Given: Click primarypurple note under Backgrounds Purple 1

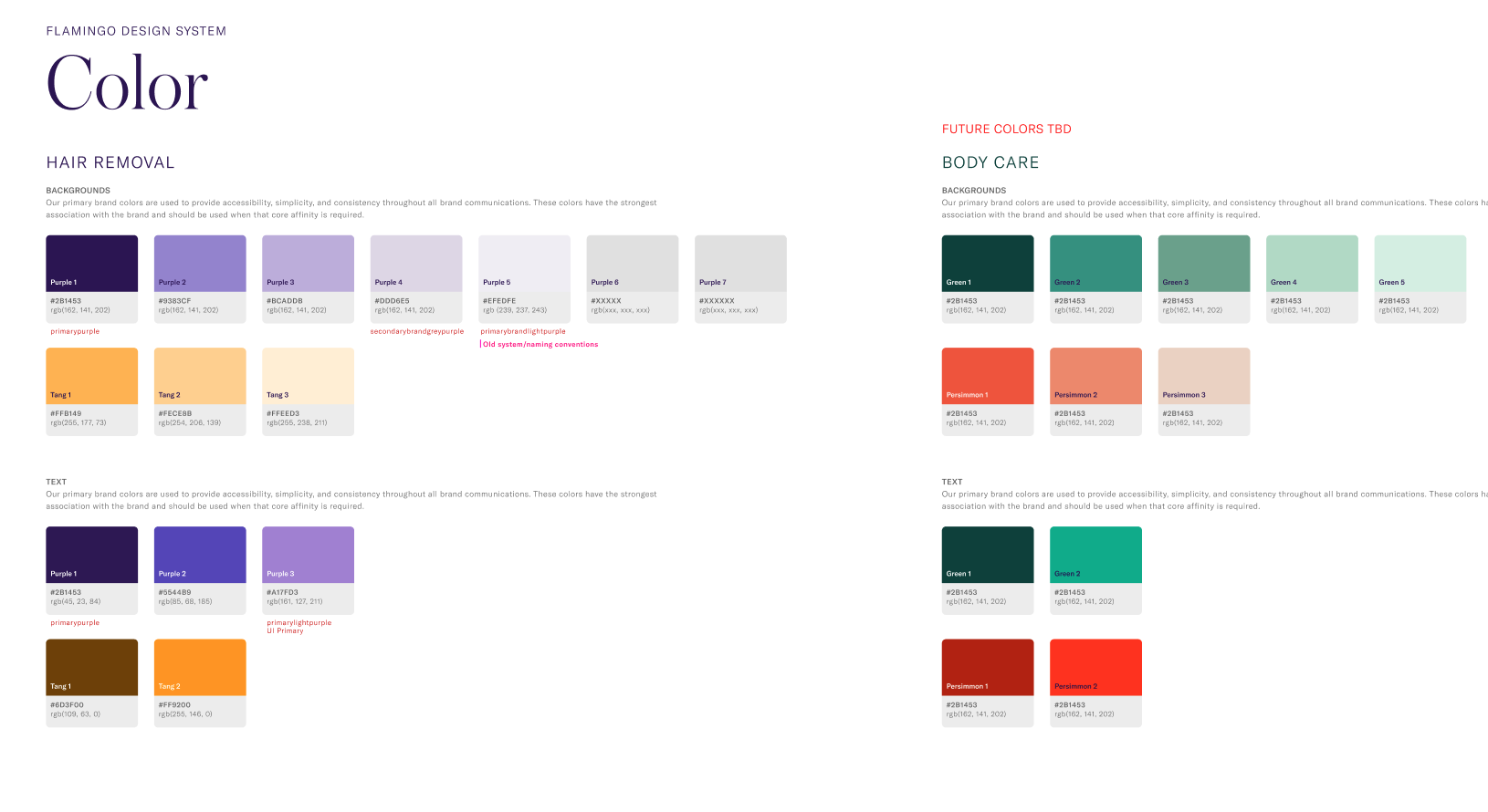Looking at the screenshot, I should coord(75,331).
